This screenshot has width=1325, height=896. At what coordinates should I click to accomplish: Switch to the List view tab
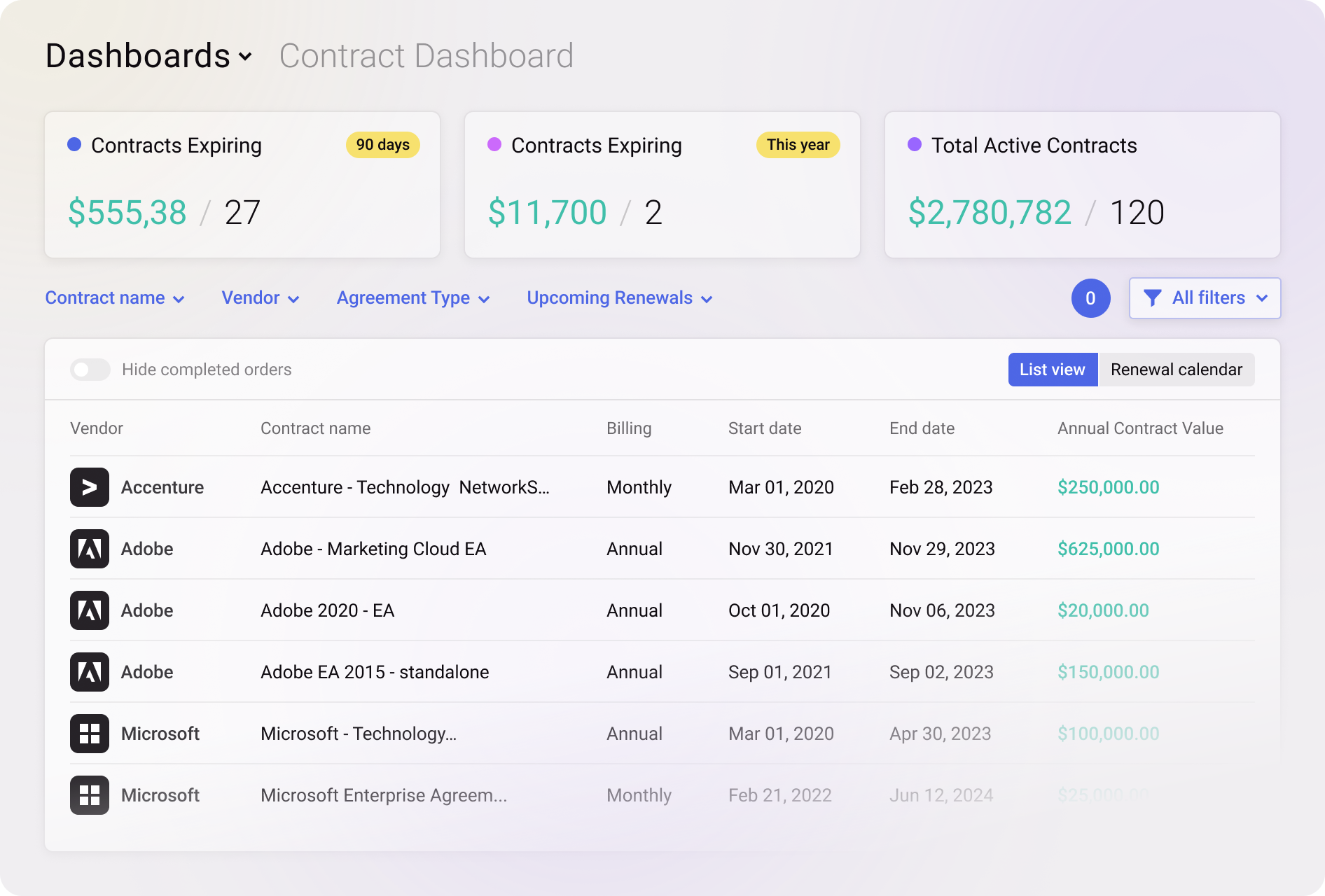[1053, 370]
